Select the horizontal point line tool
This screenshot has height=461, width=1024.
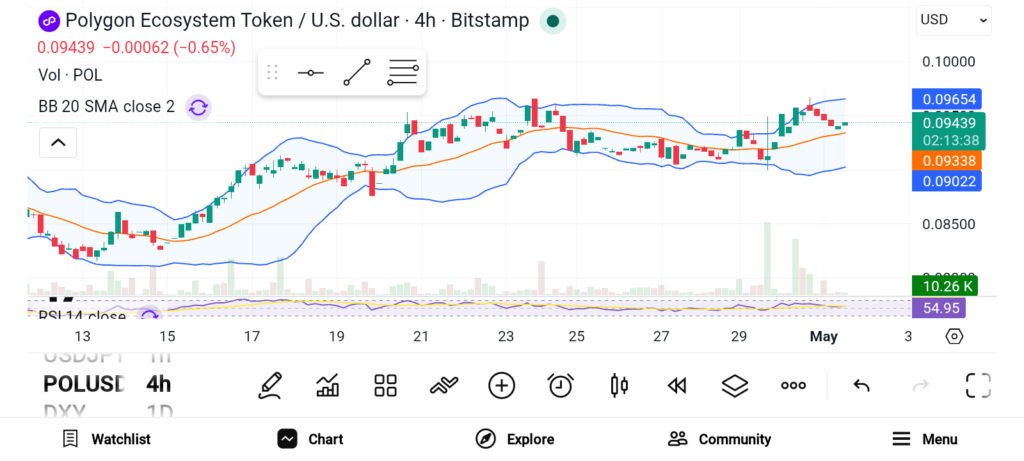click(x=310, y=72)
